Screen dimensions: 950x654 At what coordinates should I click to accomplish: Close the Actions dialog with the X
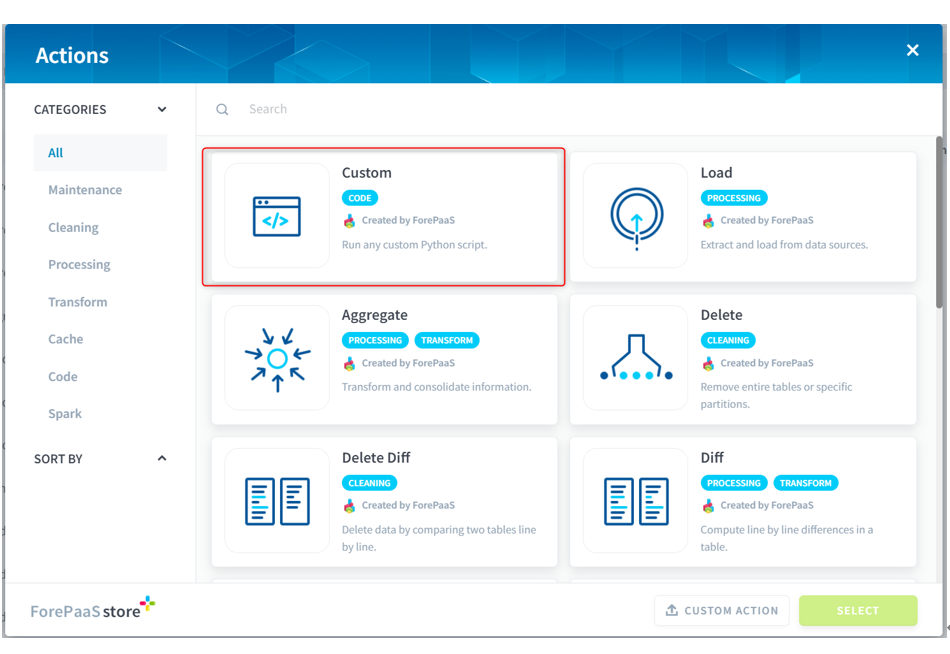[912, 50]
